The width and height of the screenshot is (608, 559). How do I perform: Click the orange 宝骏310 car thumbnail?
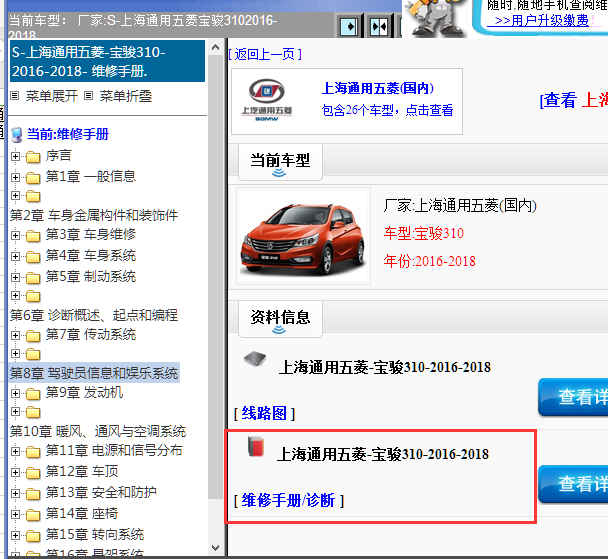click(x=303, y=236)
